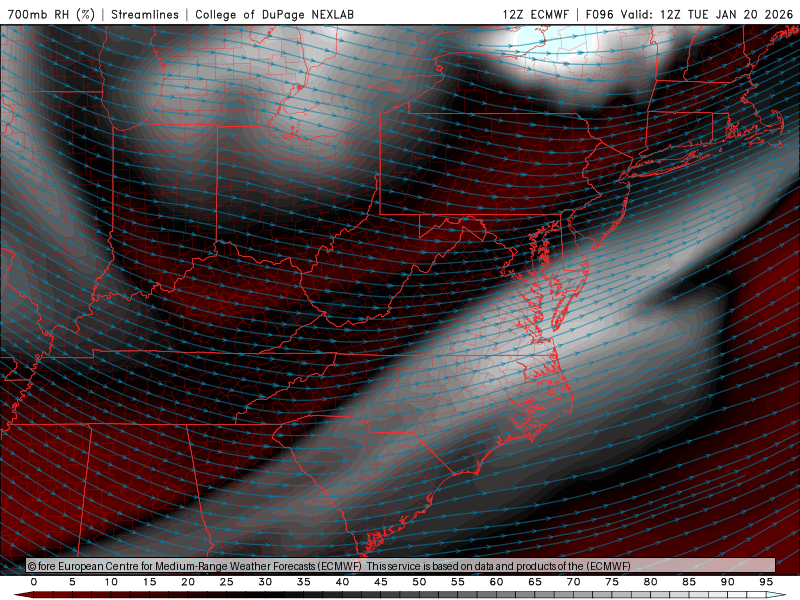
Task: Click colorbar label "25"
Action: coord(227,582)
